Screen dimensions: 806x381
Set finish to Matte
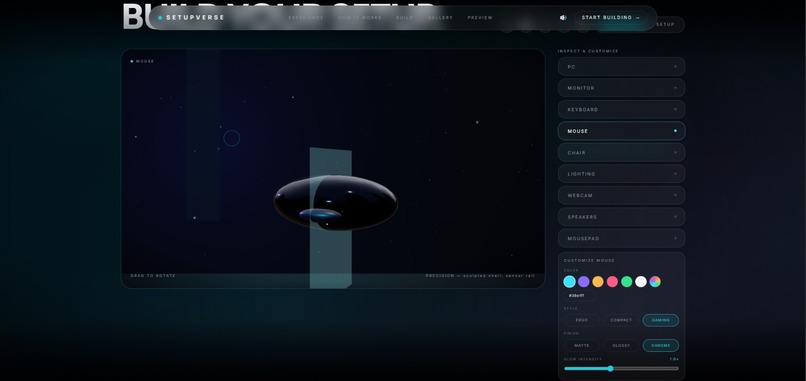click(x=582, y=346)
